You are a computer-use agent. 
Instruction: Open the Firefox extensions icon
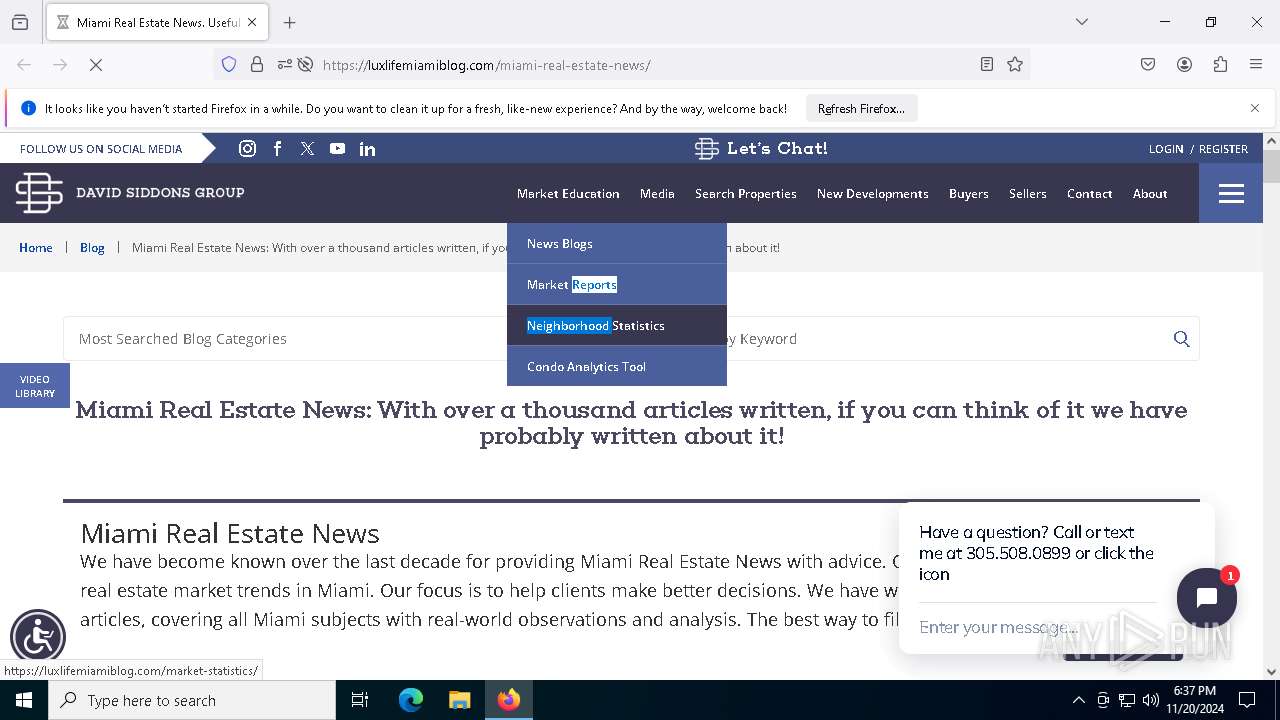[1220, 65]
